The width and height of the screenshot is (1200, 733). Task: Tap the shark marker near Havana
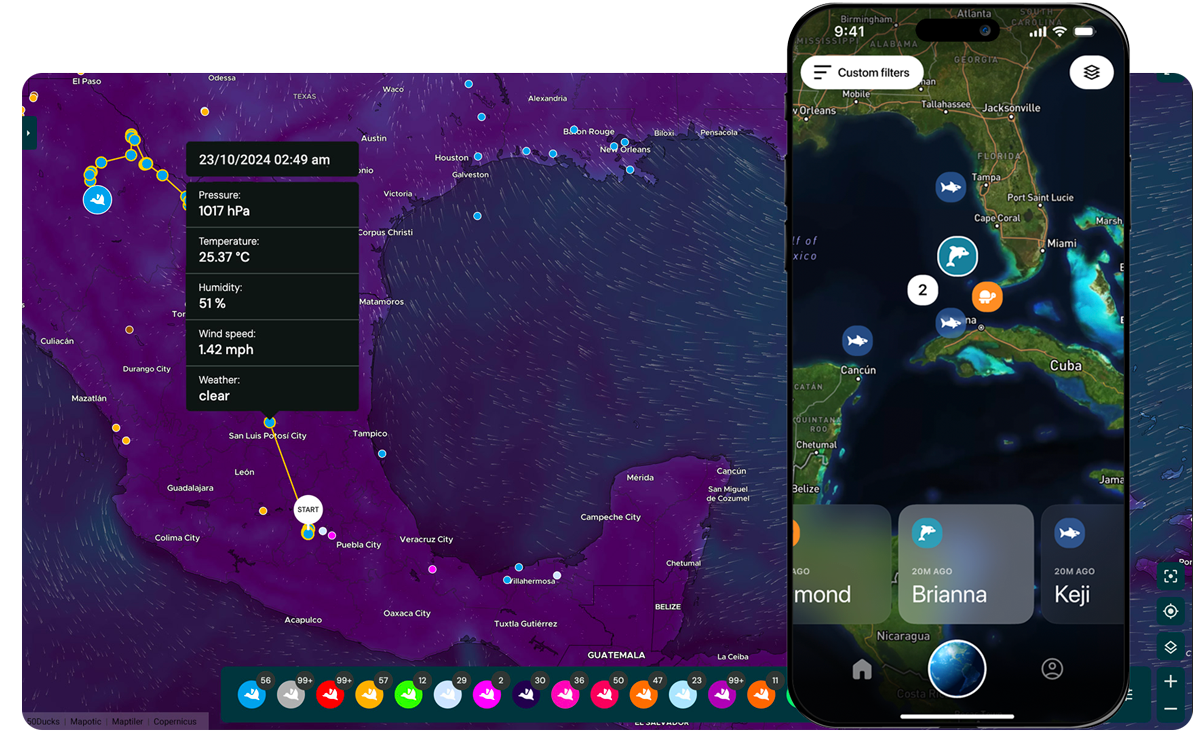click(950, 322)
